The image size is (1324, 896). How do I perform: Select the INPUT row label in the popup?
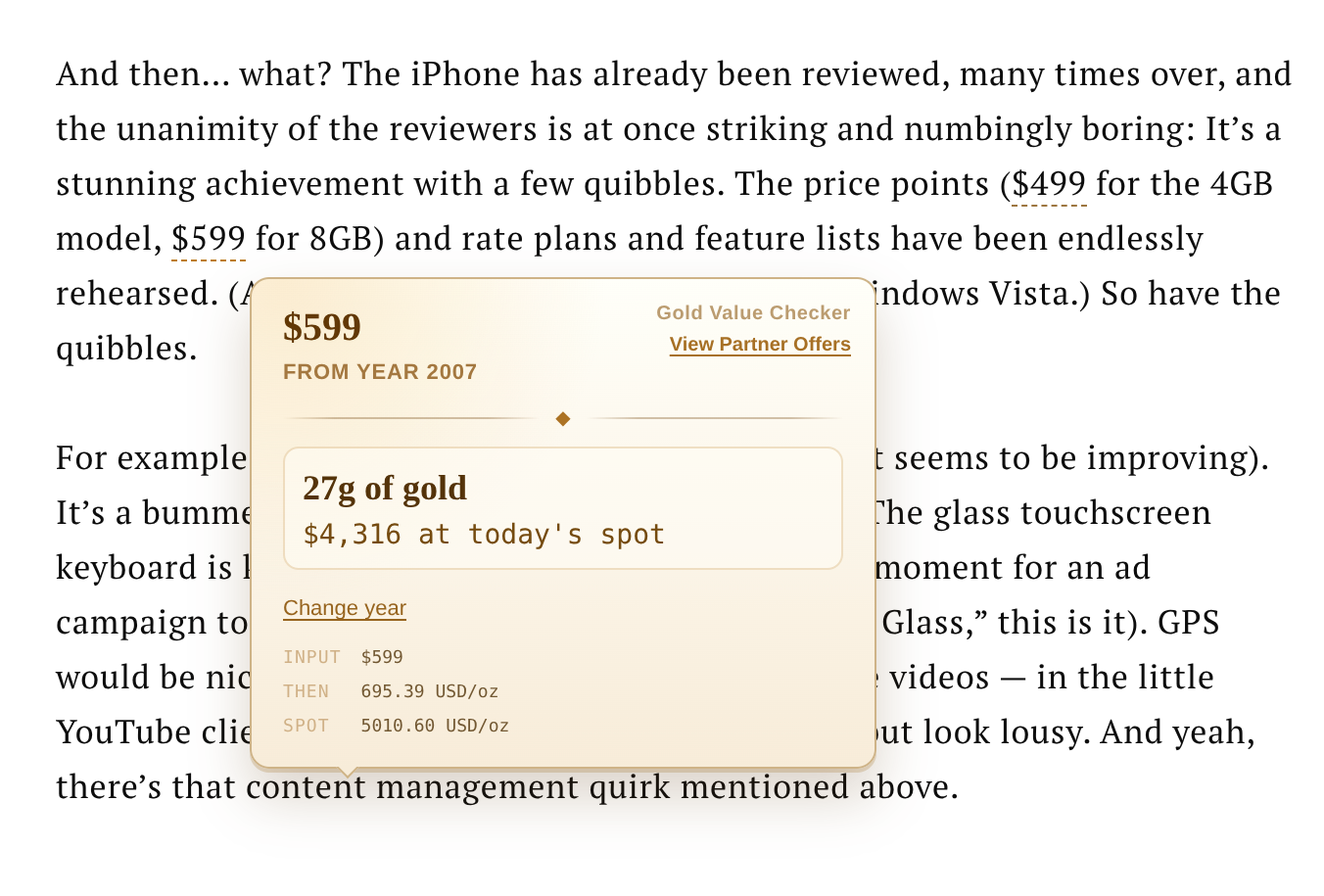click(311, 657)
